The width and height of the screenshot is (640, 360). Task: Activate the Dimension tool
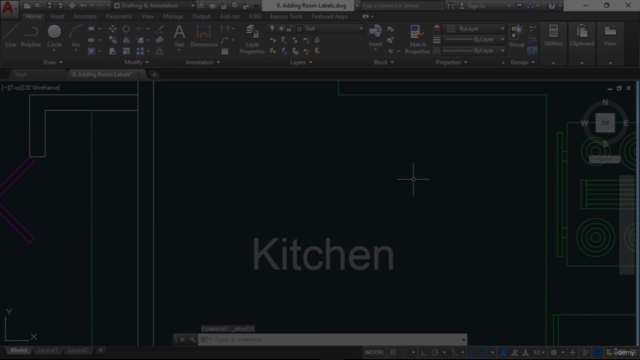click(204, 36)
